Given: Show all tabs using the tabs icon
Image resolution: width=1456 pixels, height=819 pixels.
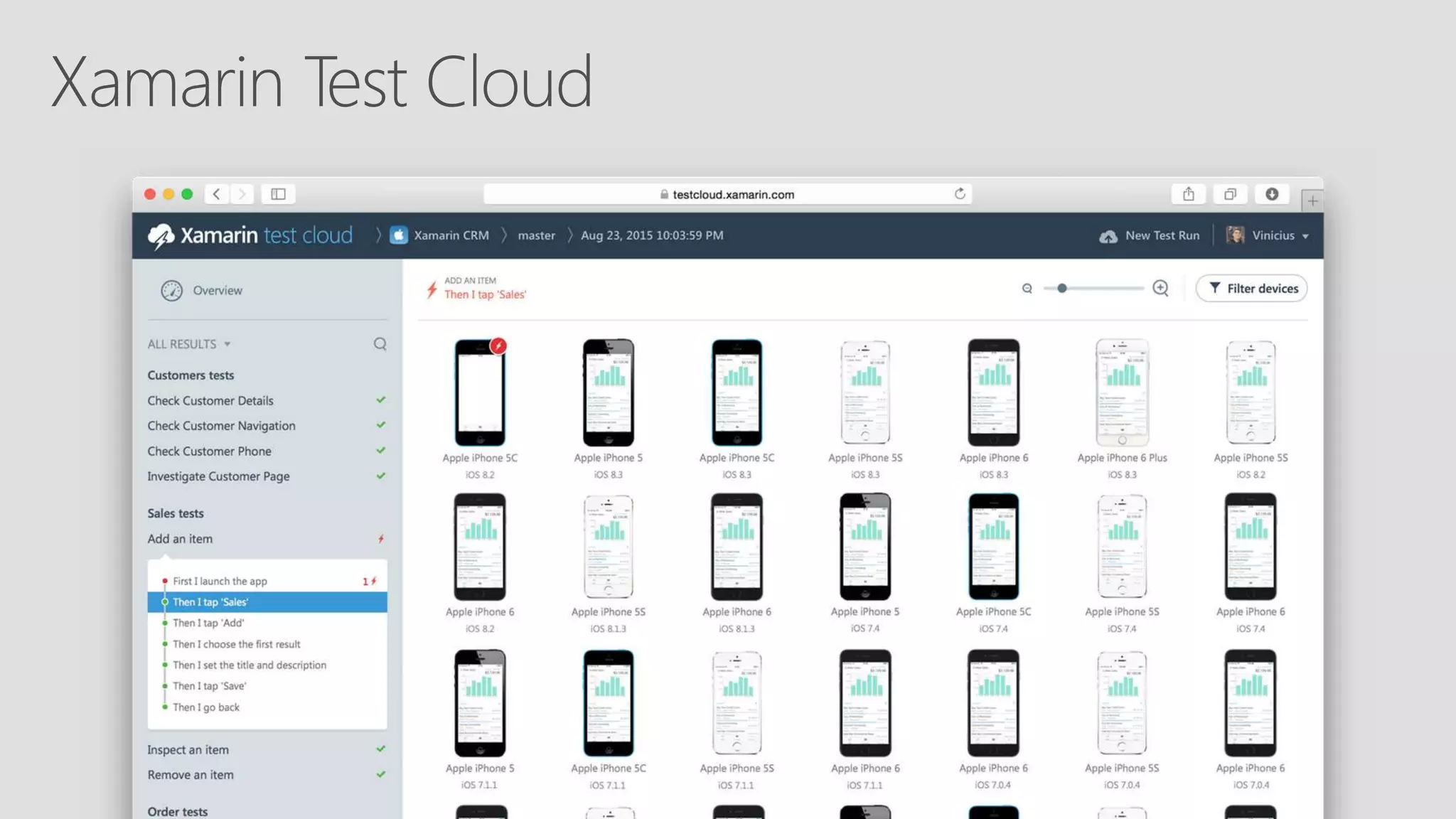Looking at the screenshot, I should pos(1230,194).
